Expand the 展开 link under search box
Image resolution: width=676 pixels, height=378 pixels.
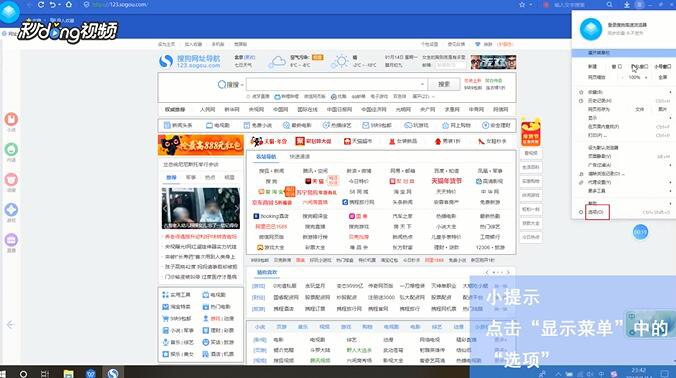[423, 97]
